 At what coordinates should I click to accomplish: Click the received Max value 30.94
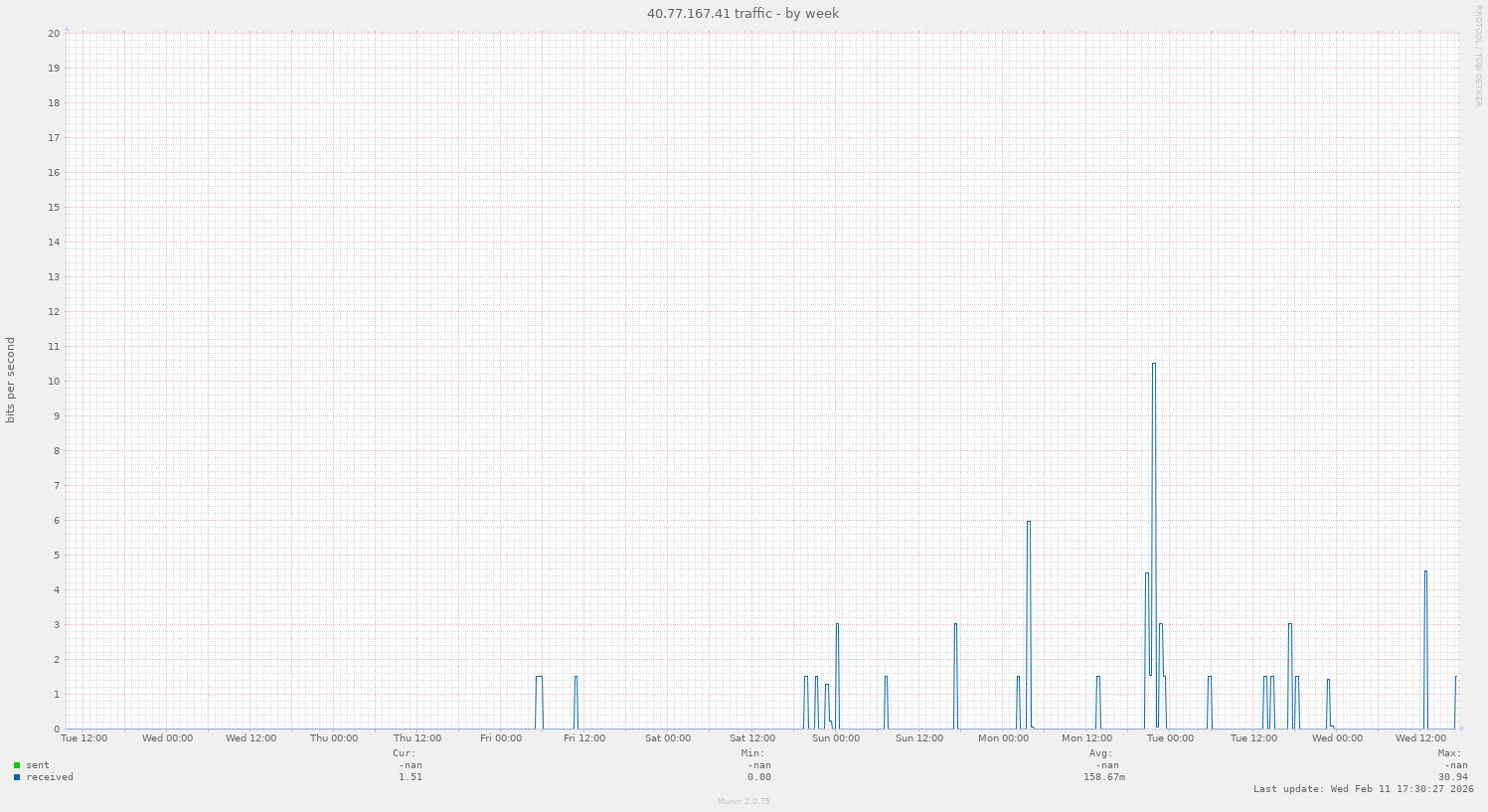pos(1452,777)
